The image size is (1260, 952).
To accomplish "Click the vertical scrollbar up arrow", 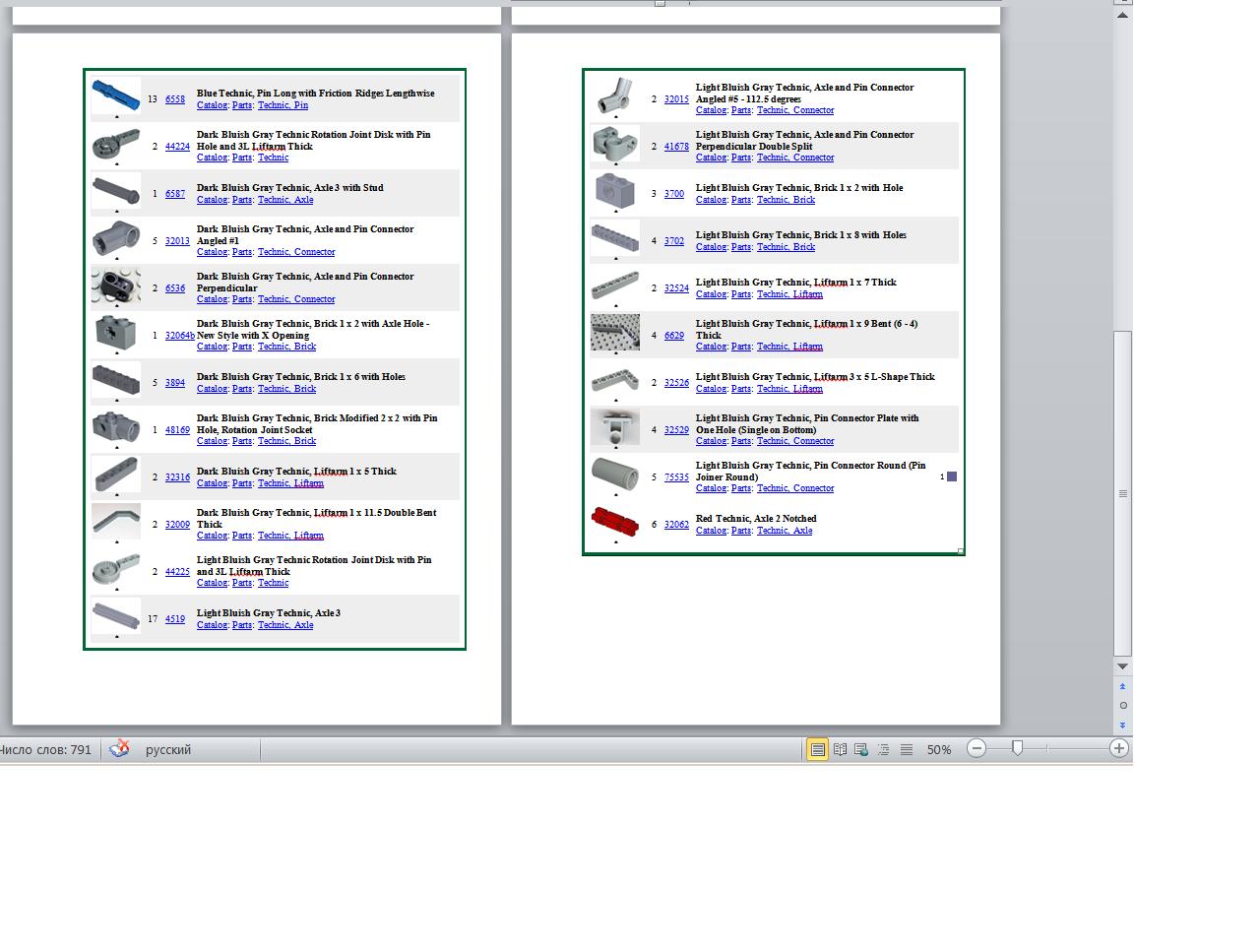I will pyautogui.click(x=1122, y=15).
